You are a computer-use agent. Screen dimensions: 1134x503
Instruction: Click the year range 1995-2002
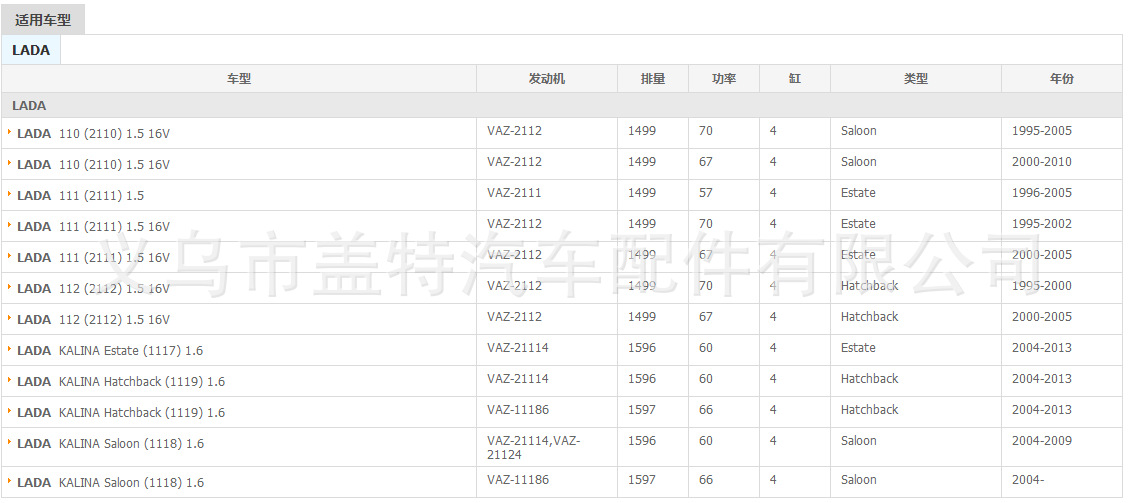(x=1041, y=224)
